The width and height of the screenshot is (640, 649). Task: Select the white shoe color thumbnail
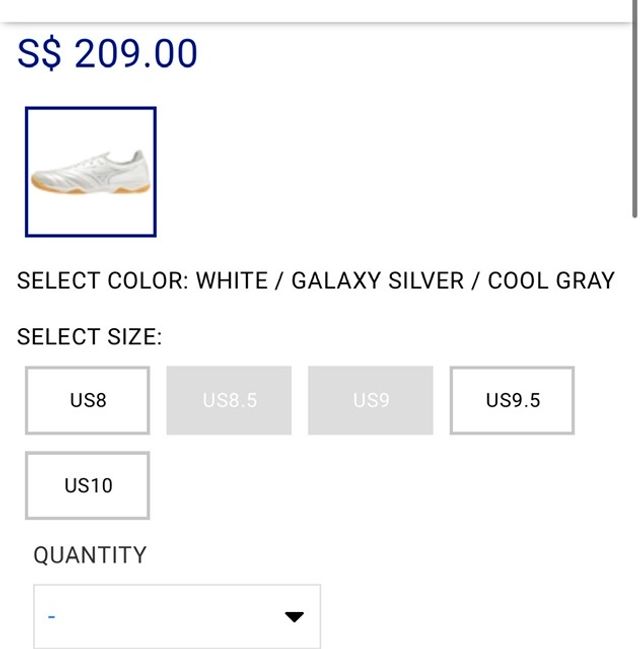pyautogui.click(x=91, y=172)
